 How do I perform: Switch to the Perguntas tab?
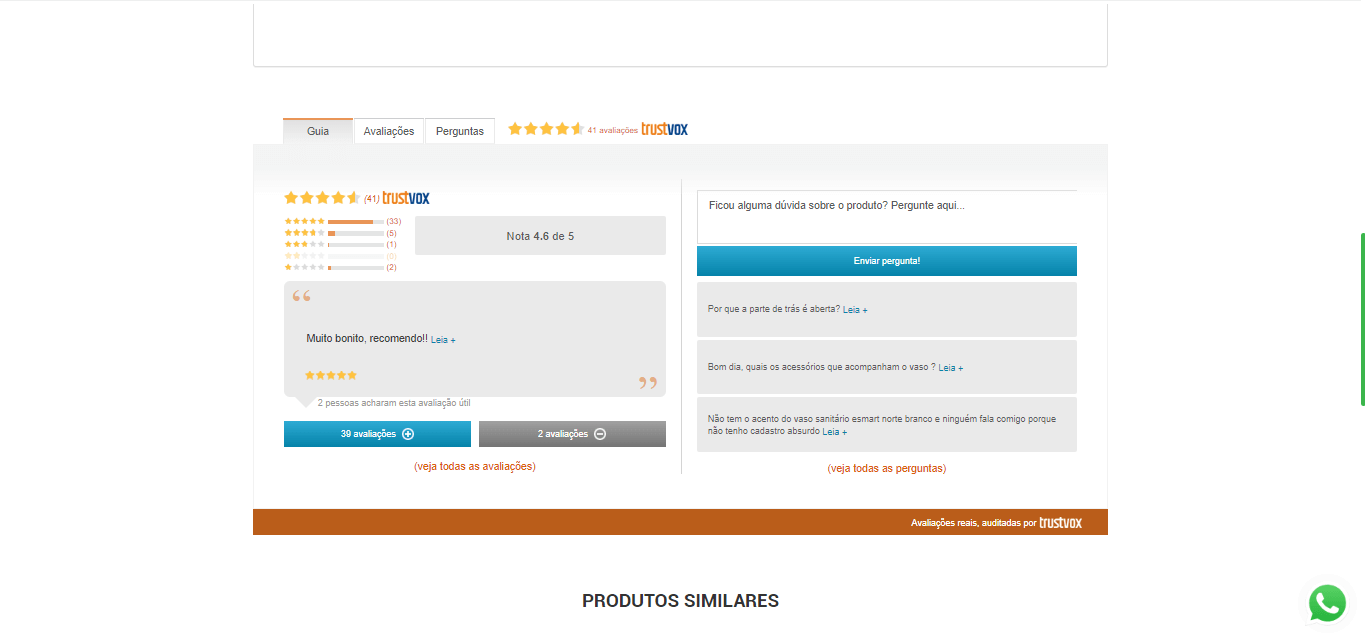460,131
